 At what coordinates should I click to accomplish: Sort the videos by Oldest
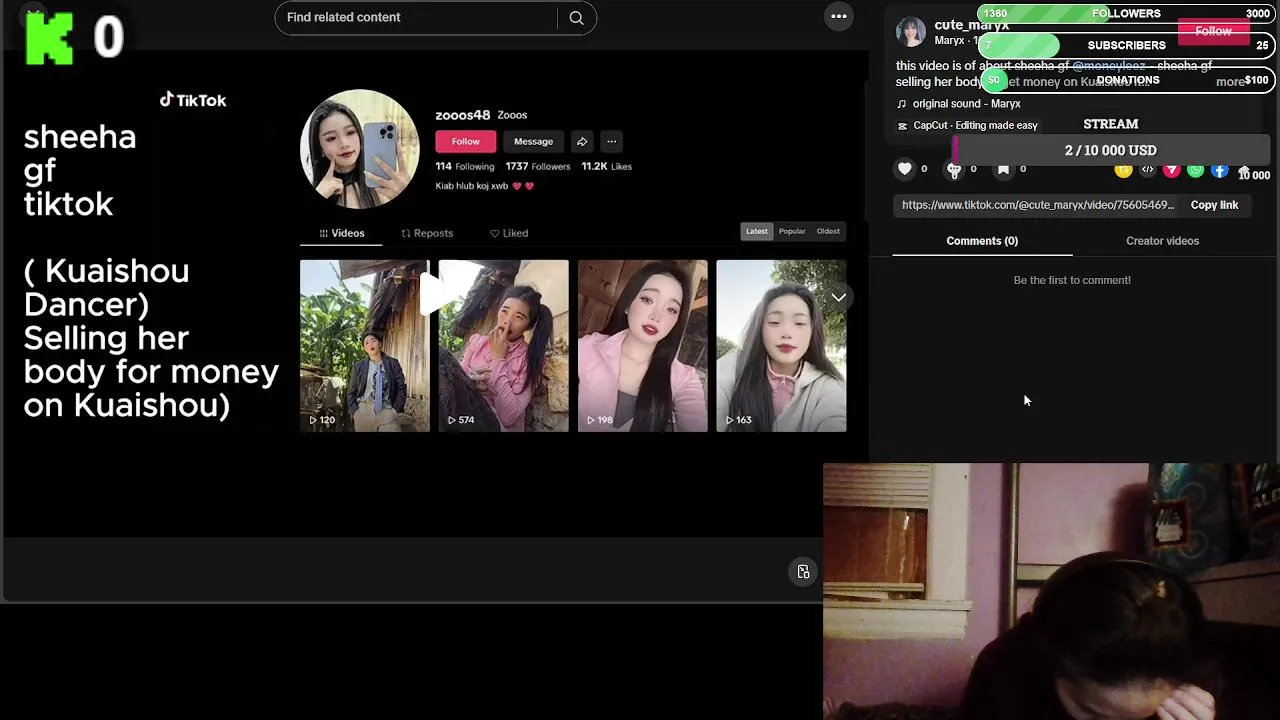828,231
